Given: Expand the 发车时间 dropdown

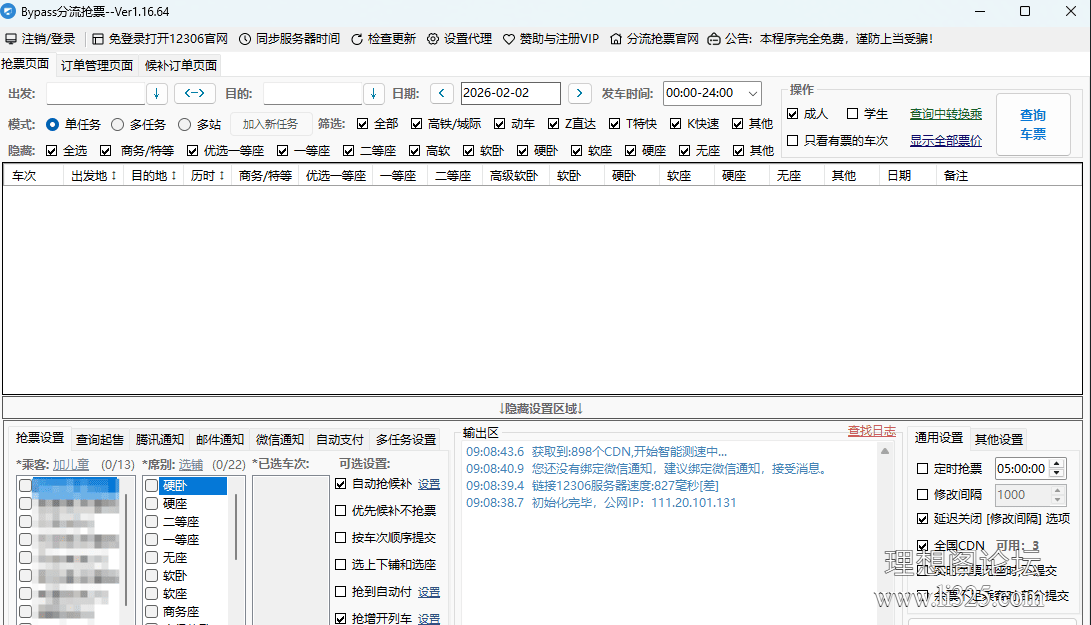Looking at the screenshot, I should [752, 93].
